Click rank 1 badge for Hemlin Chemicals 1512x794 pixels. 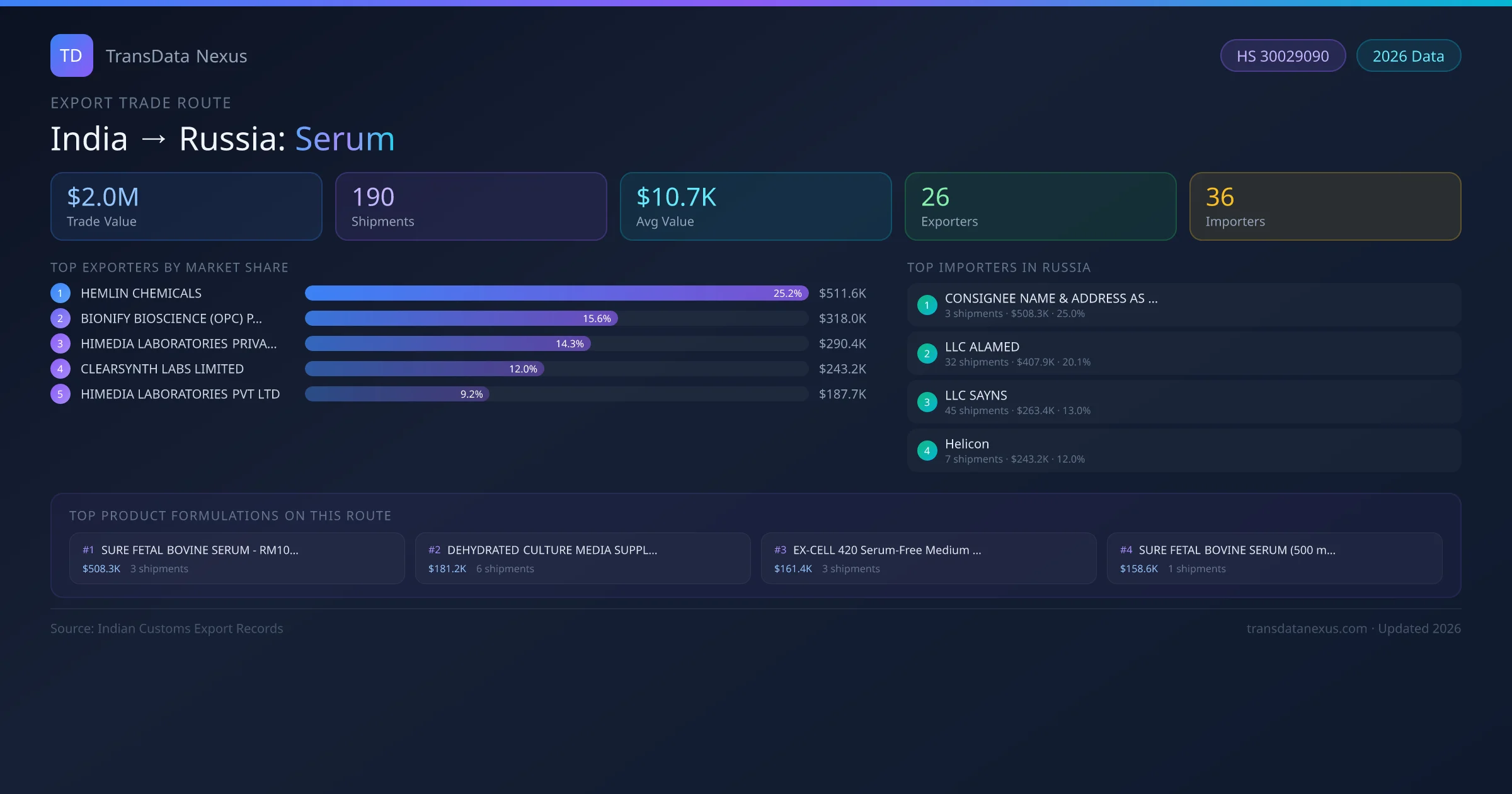pyautogui.click(x=60, y=293)
